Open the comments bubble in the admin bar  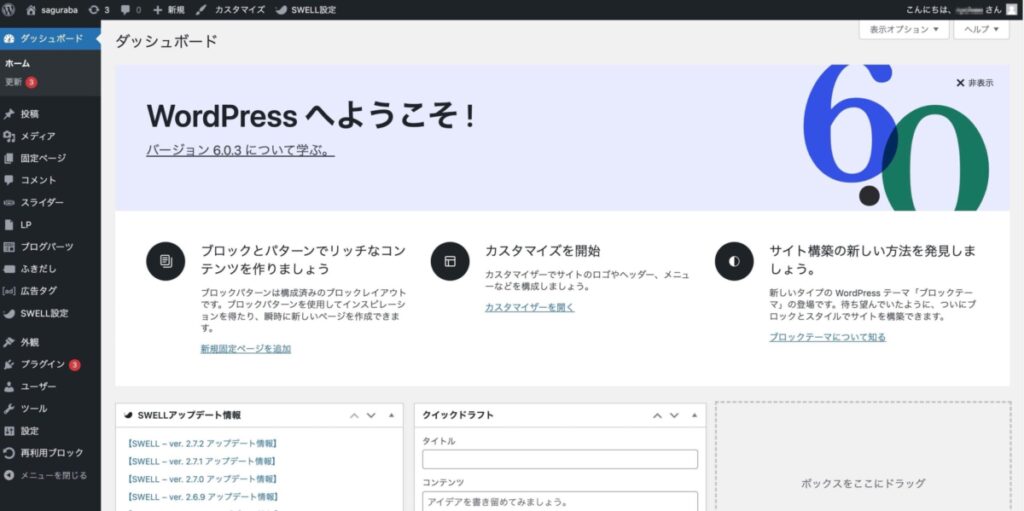pos(131,10)
